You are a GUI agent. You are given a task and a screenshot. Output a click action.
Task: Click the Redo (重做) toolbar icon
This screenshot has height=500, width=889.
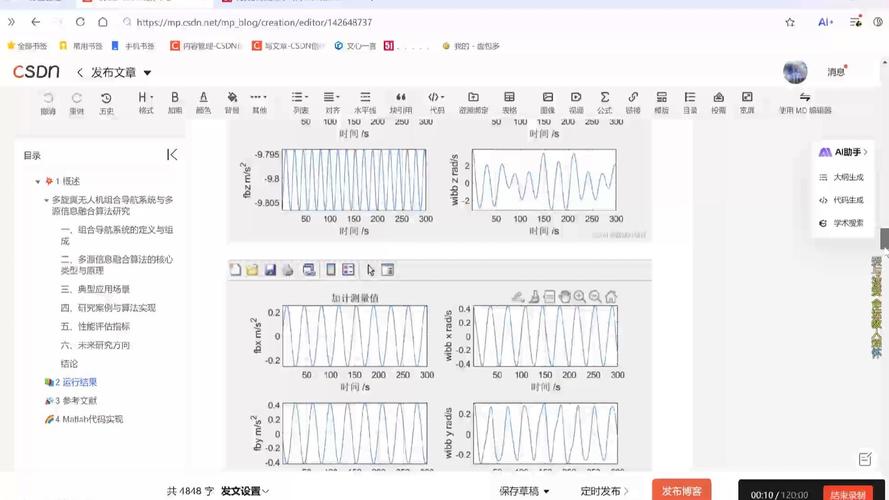click(77, 103)
